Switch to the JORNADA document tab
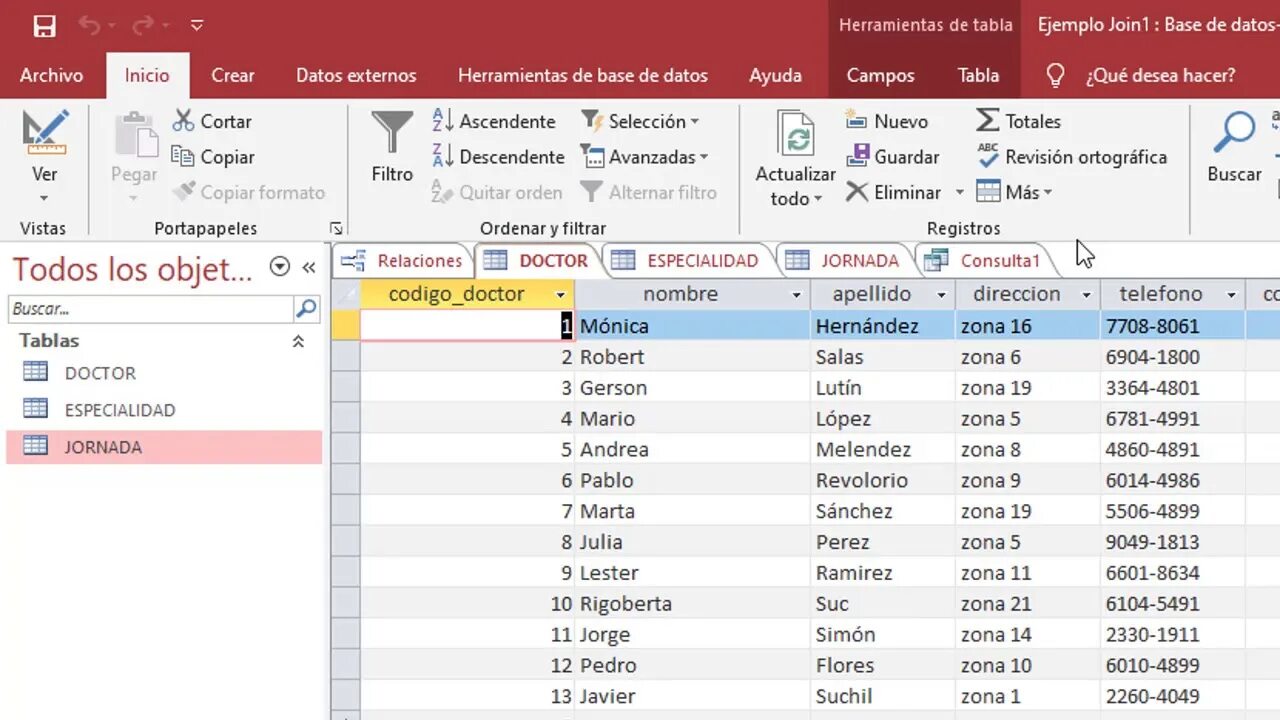The image size is (1280, 720). click(x=843, y=261)
